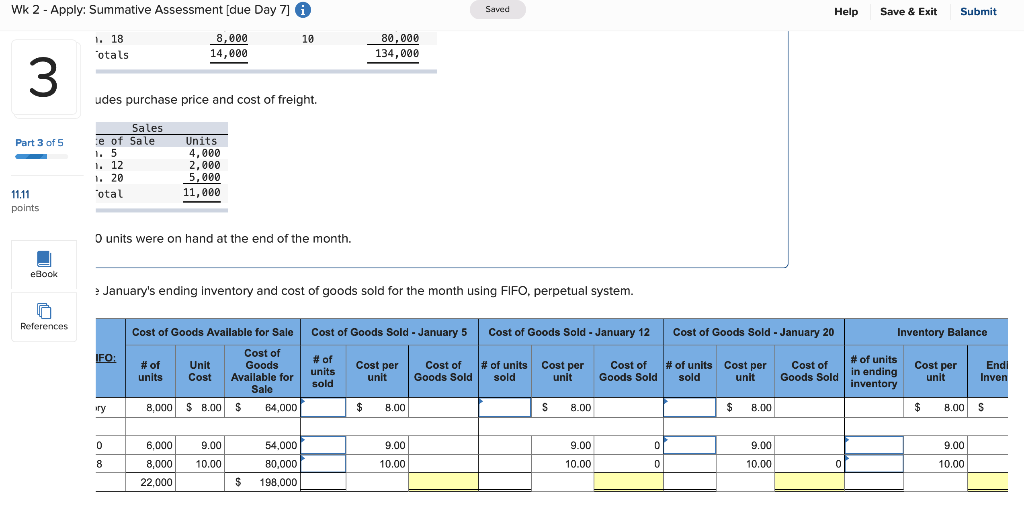Click the 198,000 total cost cell
This screenshot has width=1024, height=531.
click(265, 482)
